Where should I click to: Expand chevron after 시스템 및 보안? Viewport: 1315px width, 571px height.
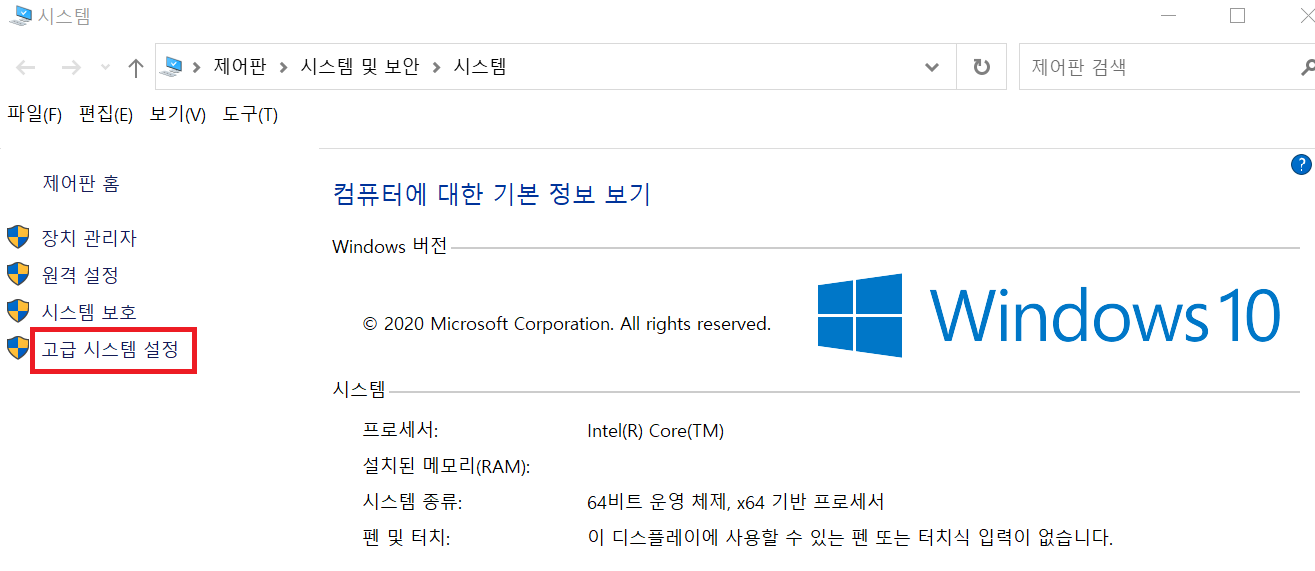[437, 68]
